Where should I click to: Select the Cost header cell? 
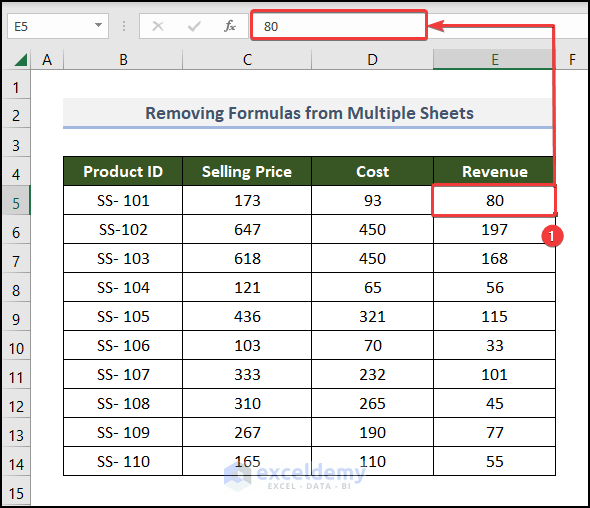pos(373,171)
